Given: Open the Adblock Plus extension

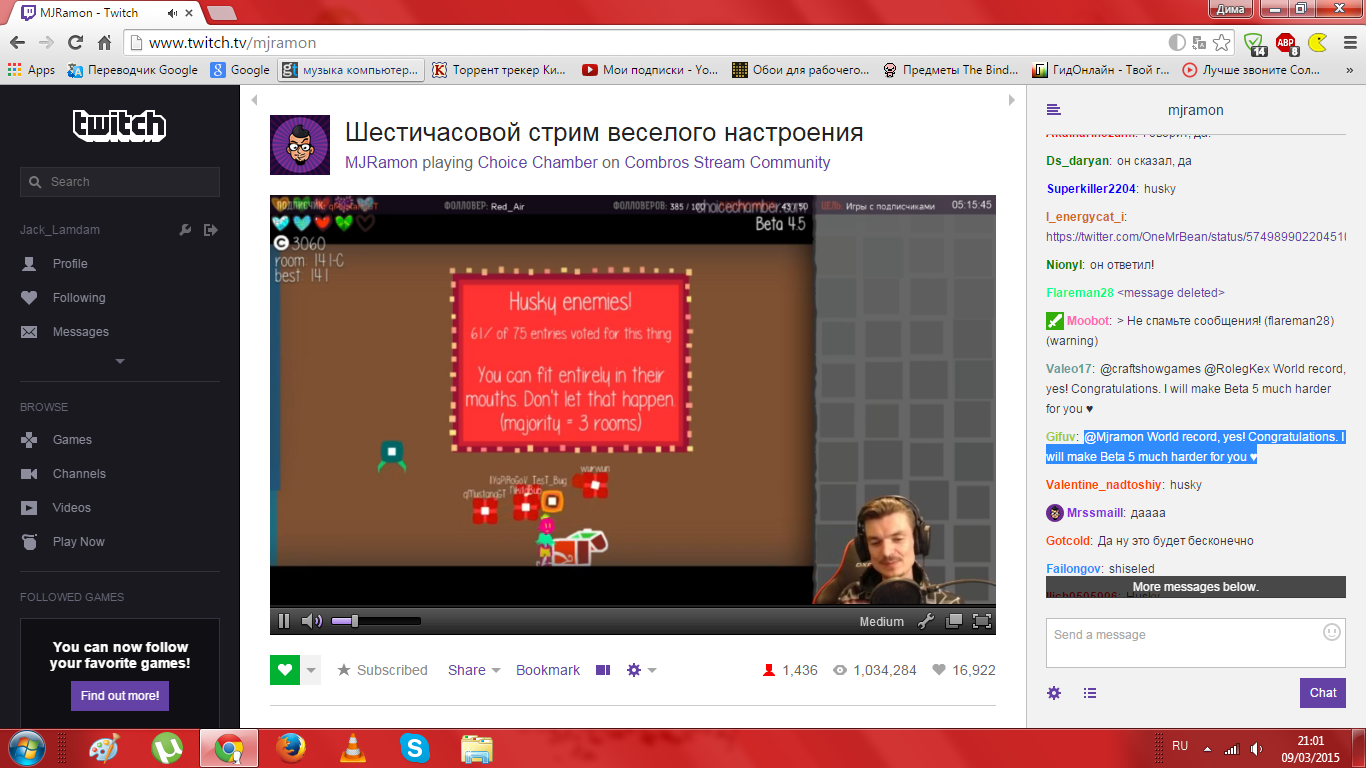Looking at the screenshot, I should [1286, 43].
